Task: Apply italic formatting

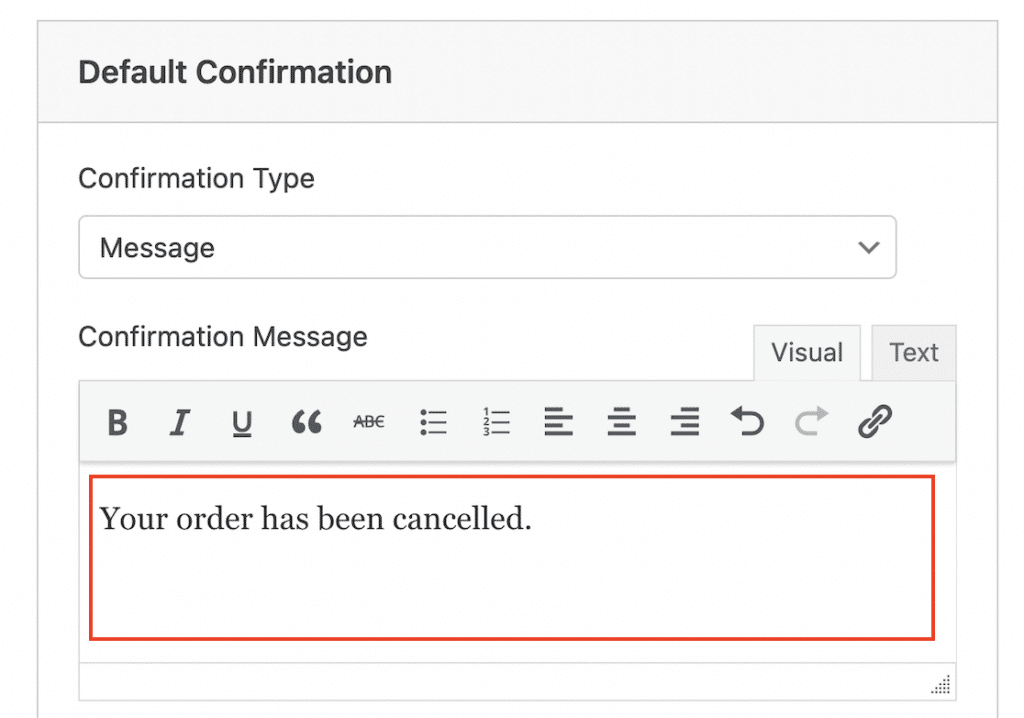Action: [x=180, y=423]
